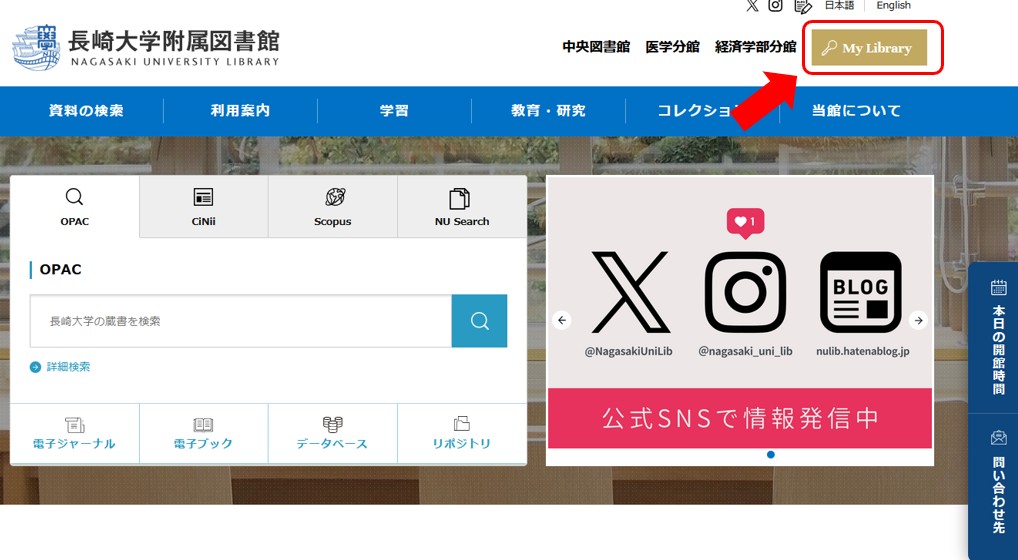Click the large X logo in banner
1018x560 pixels.
[x=630, y=292]
